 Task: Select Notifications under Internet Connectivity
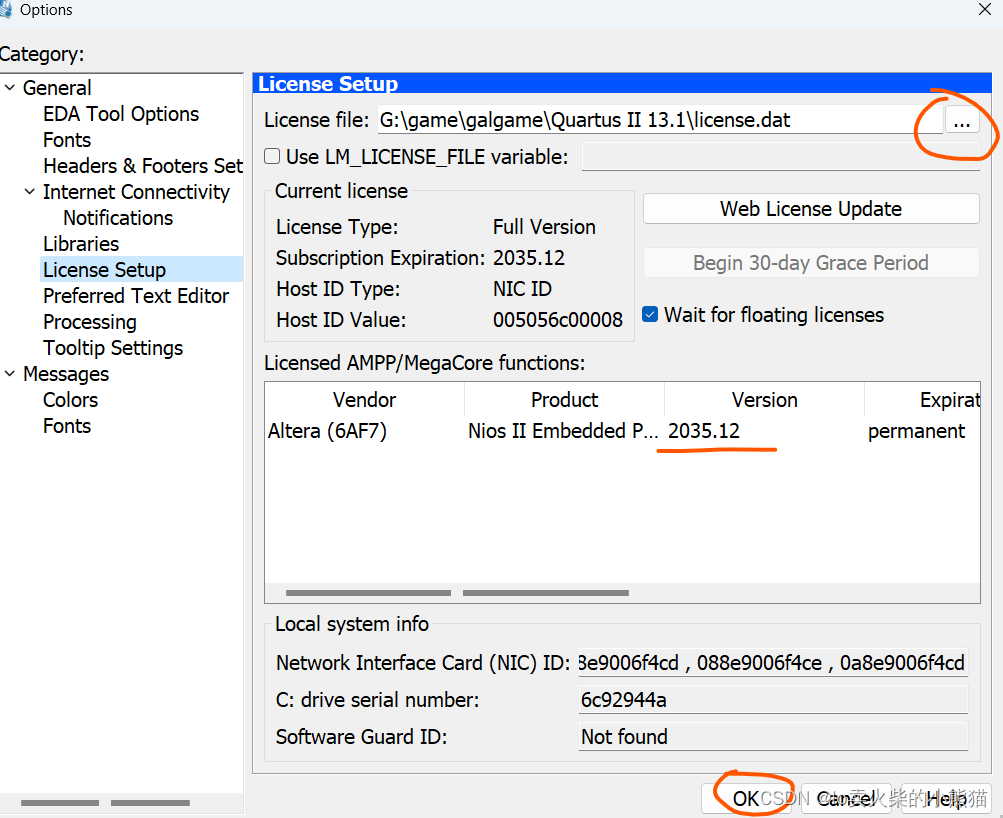(118, 218)
